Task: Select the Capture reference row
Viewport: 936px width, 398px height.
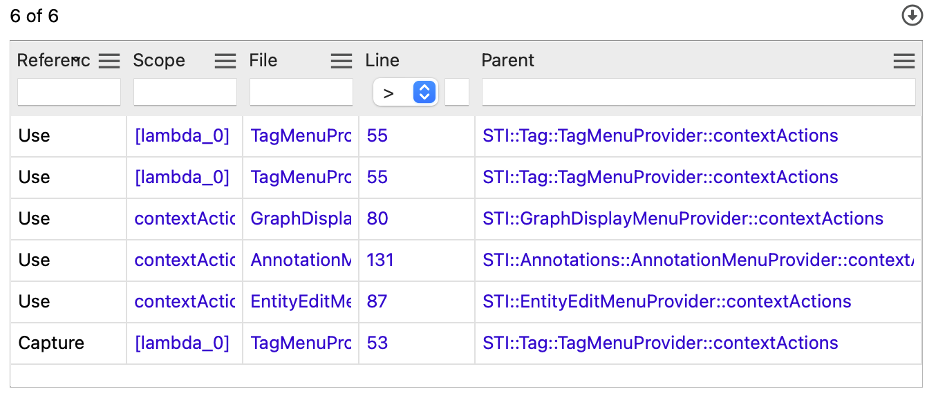Action: [x=466, y=343]
